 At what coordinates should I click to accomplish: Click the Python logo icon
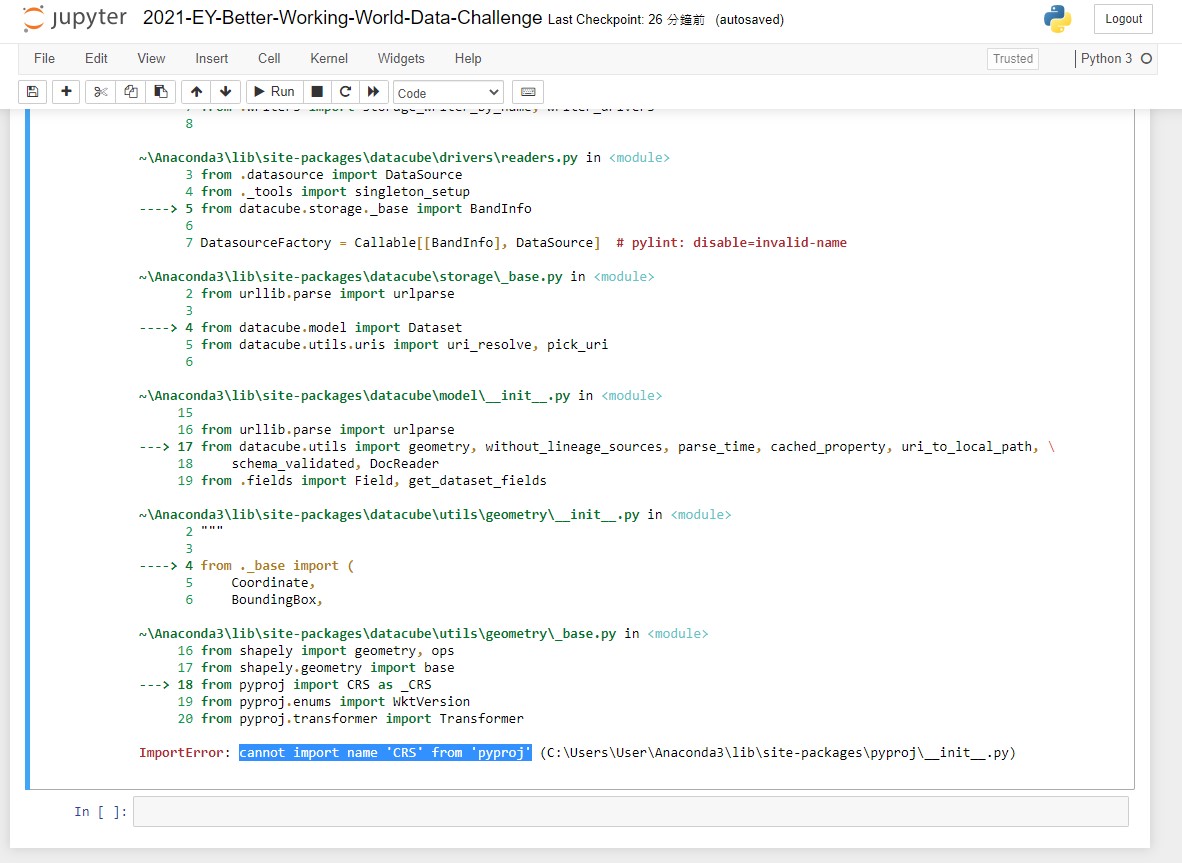1058,19
